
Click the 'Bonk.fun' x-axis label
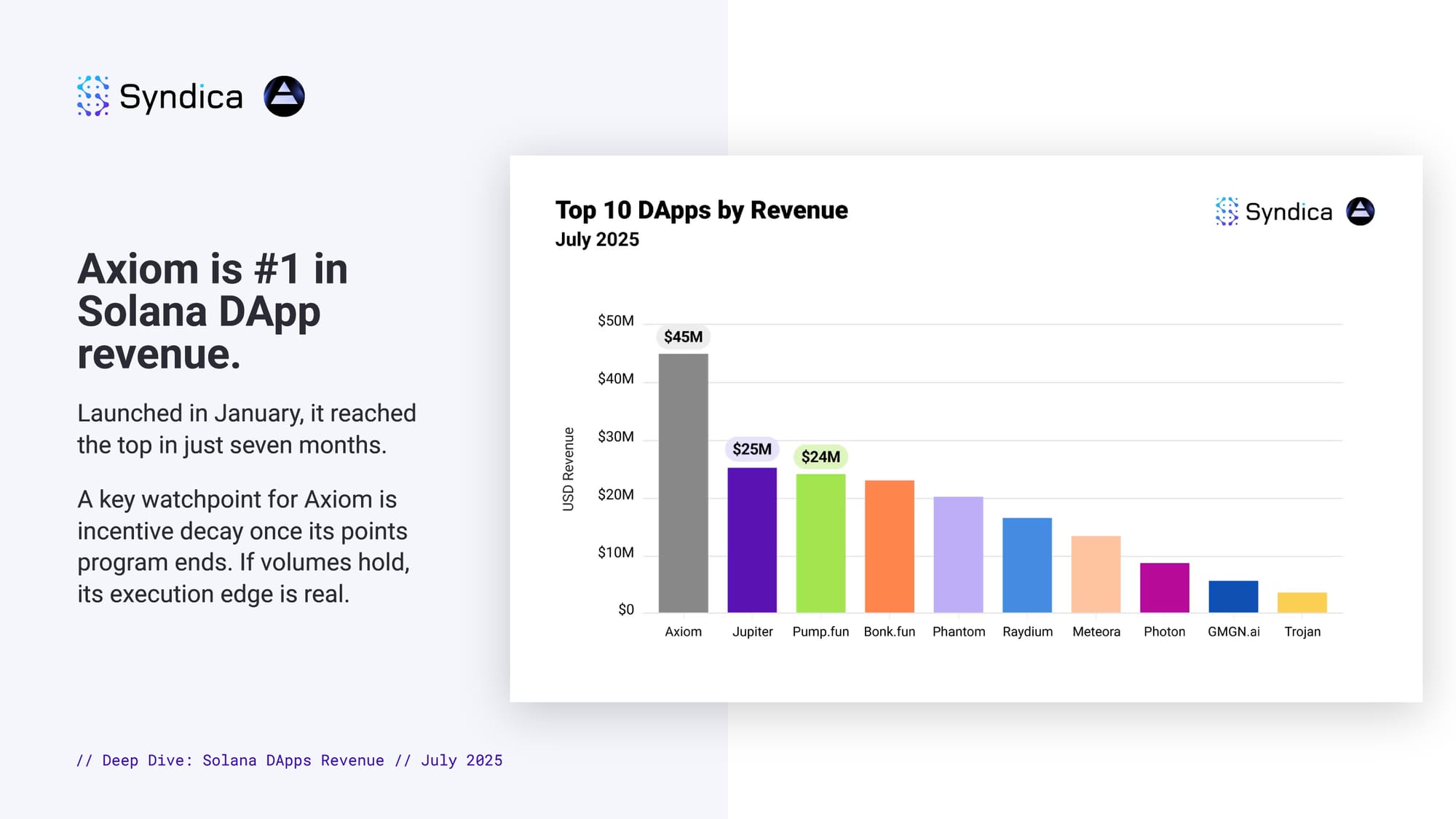(890, 632)
